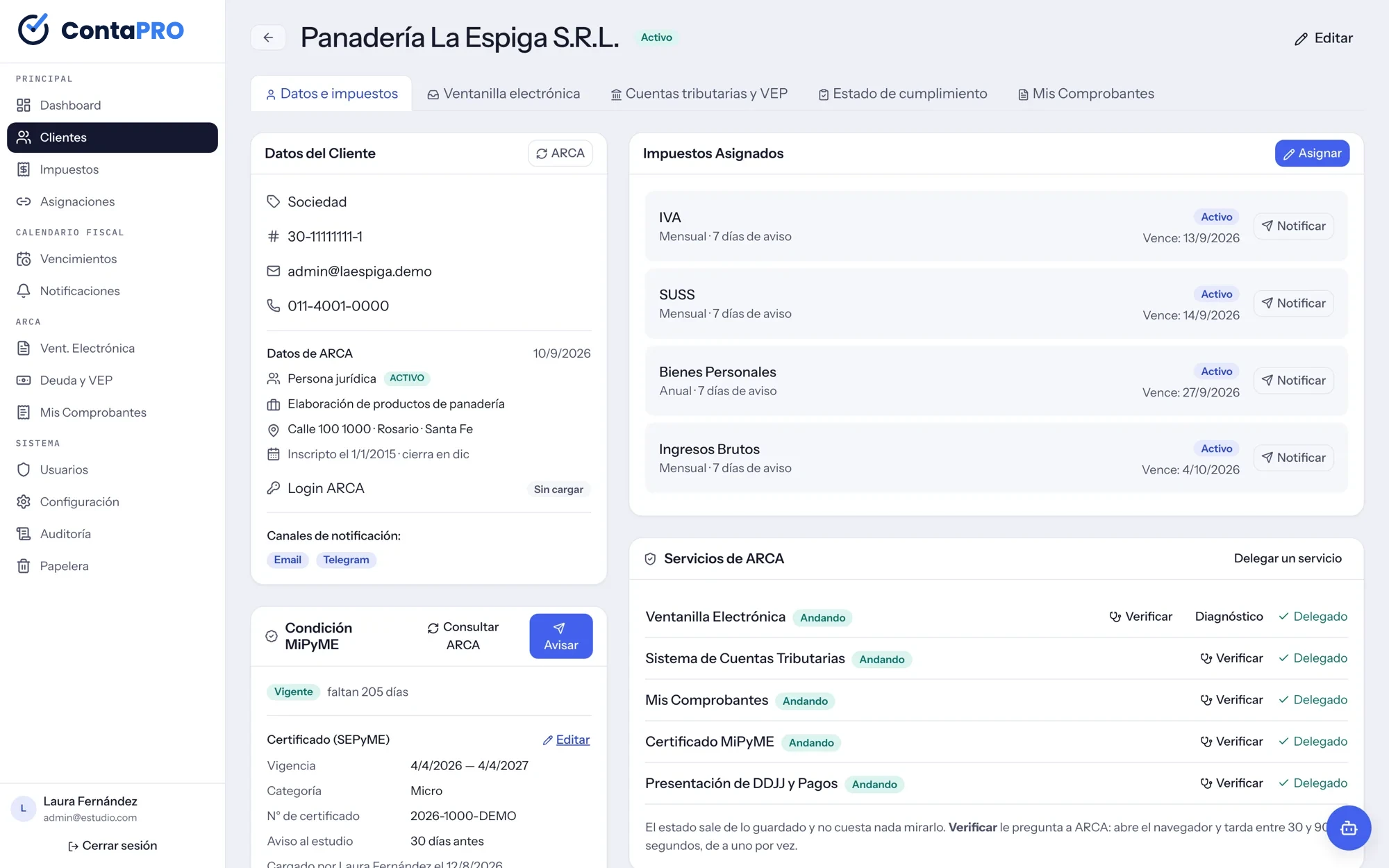Click the Servicios de ARCA shield icon
1389x868 pixels.
tap(650, 559)
